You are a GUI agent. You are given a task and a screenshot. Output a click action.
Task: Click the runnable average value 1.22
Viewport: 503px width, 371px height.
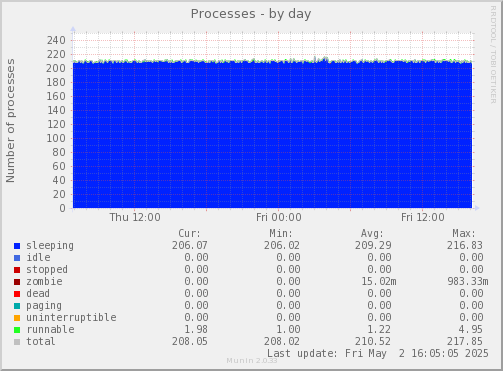[379, 329]
